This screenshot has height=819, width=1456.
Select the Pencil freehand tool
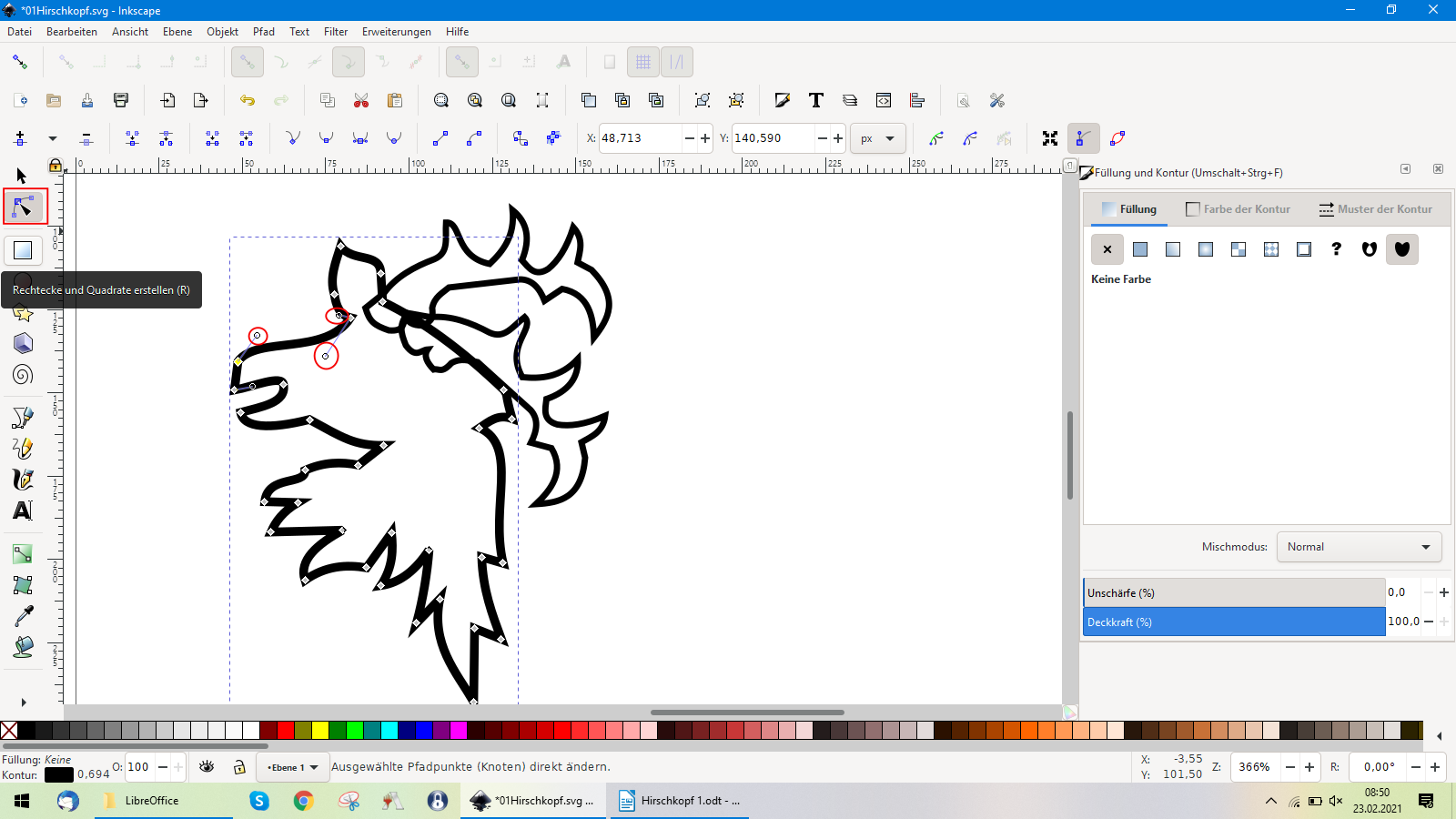(x=23, y=449)
